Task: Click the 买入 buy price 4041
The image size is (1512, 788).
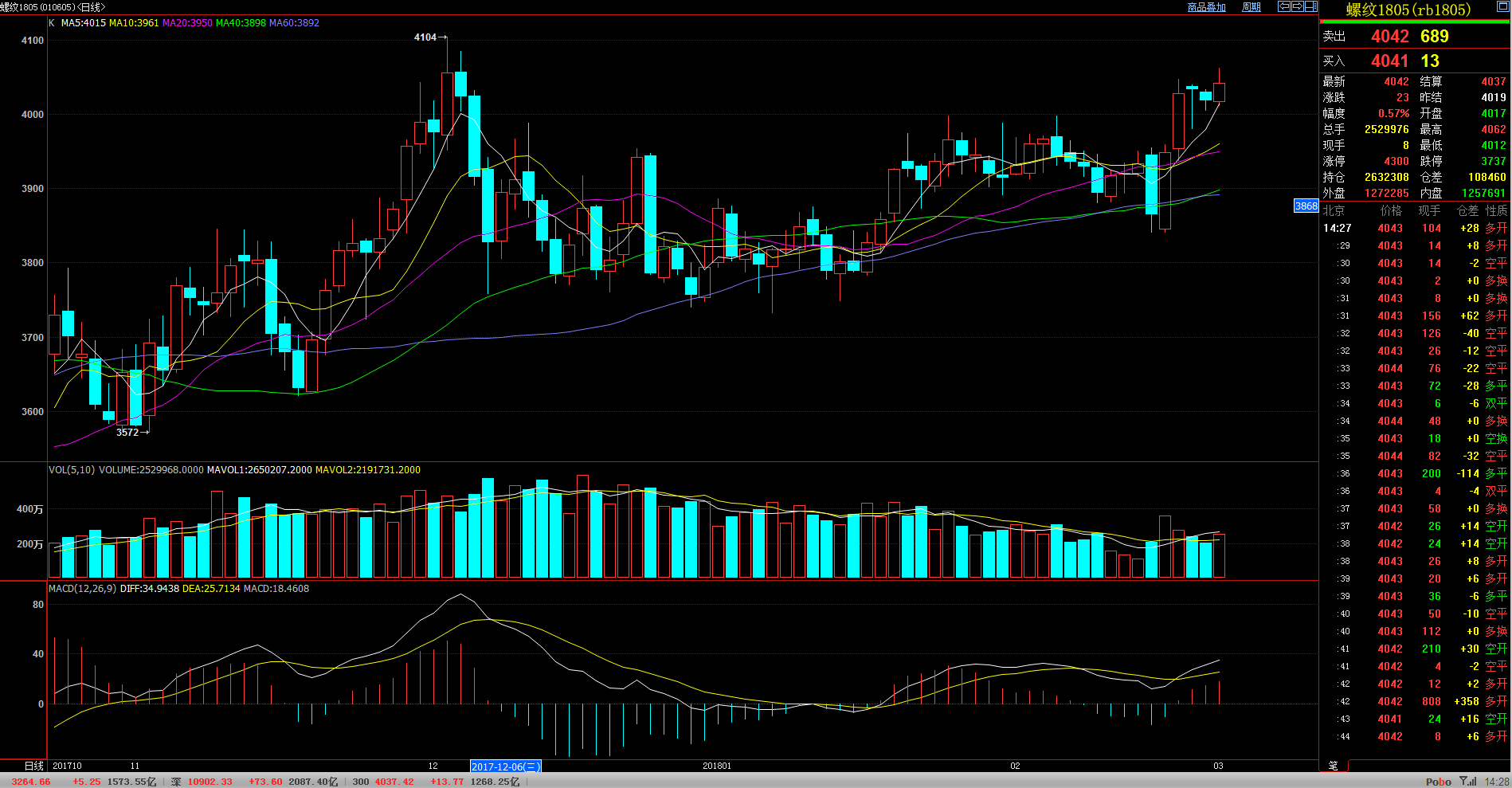Action: pyautogui.click(x=1389, y=61)
